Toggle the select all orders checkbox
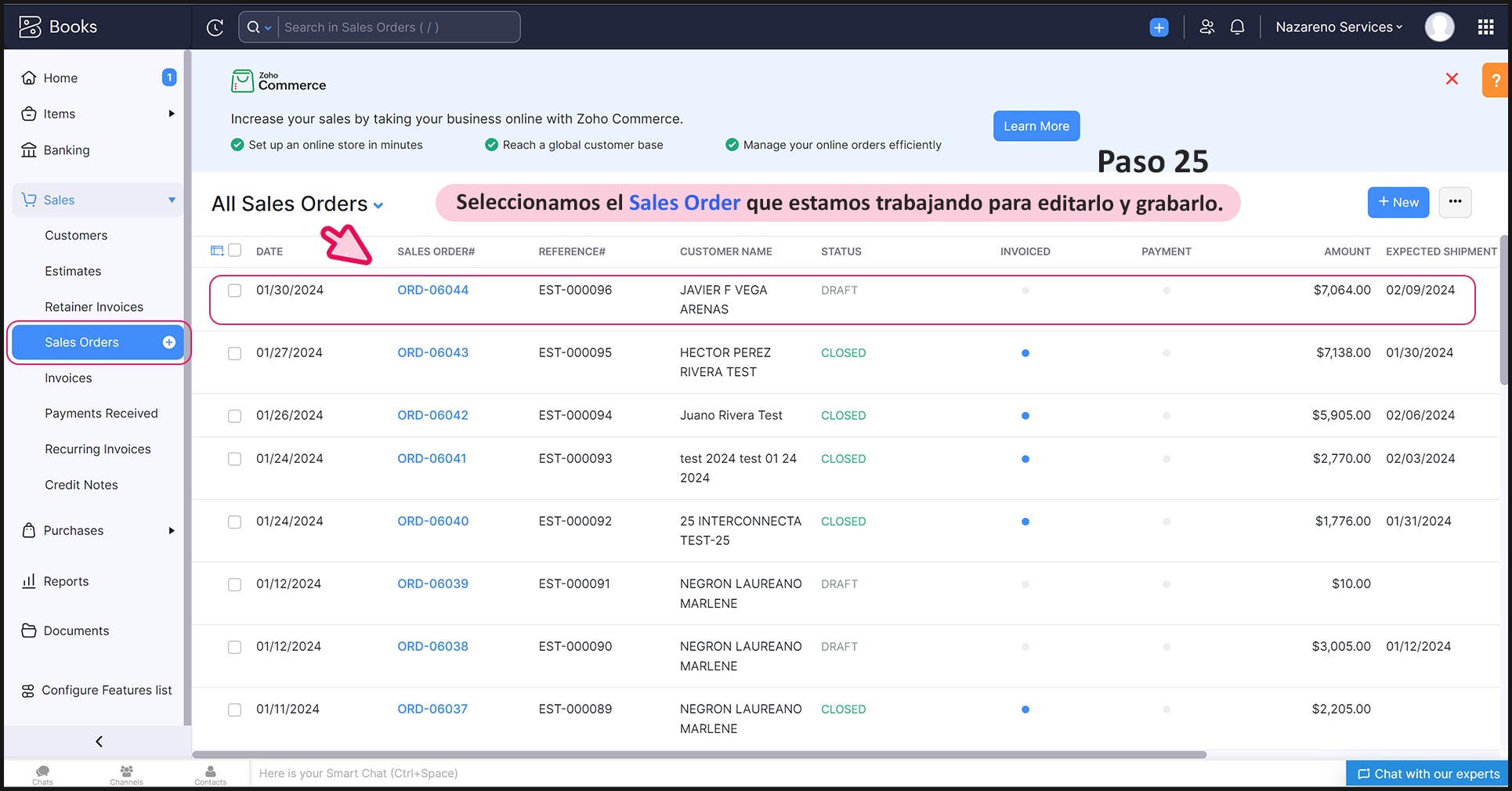The height and width of the screenshot is (791, 1512). (x=235, y=251)
